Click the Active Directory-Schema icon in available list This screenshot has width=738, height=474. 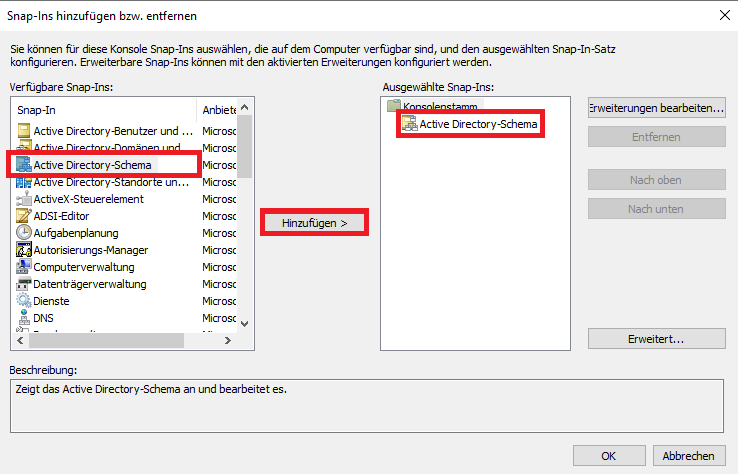tap(24, 165)
